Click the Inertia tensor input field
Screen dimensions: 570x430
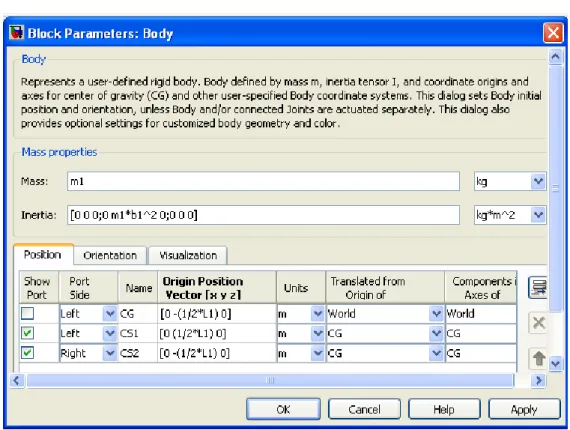coord(263,215)
